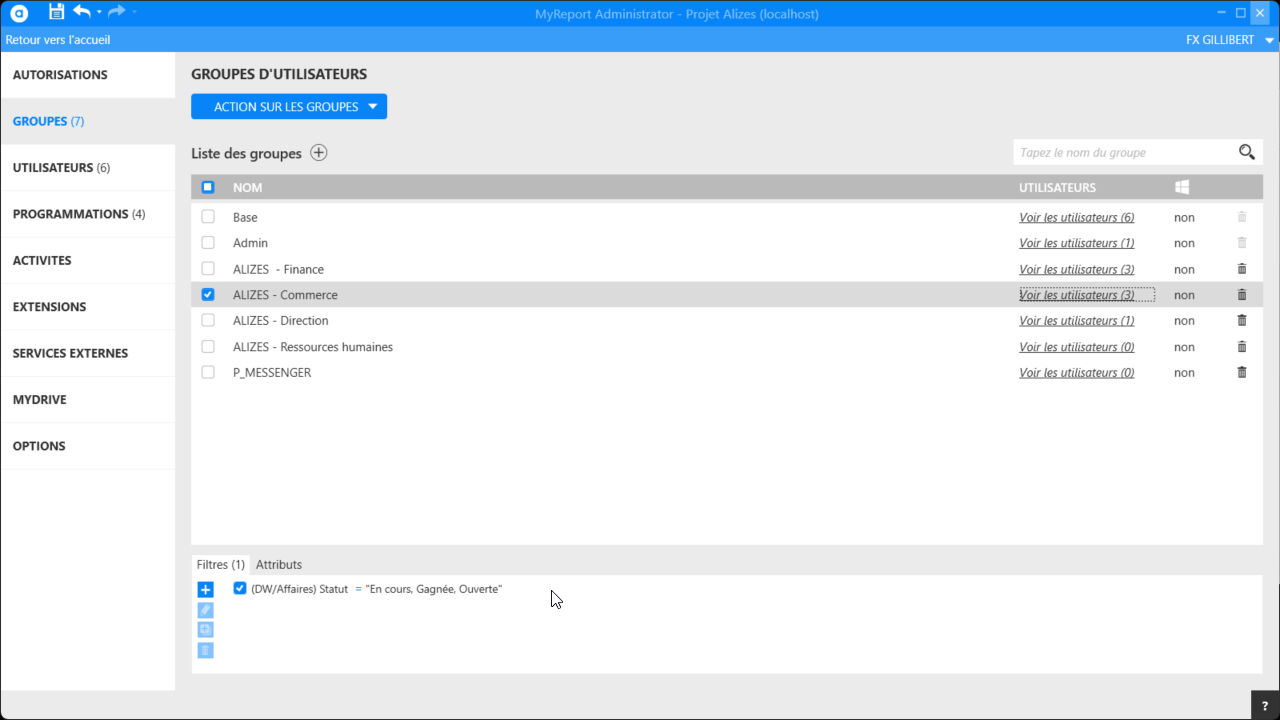Screen dimensions: 1280x720
Task: Disable the (DW/Affaires) Statut filter checkbox
Action: (240, 589)
